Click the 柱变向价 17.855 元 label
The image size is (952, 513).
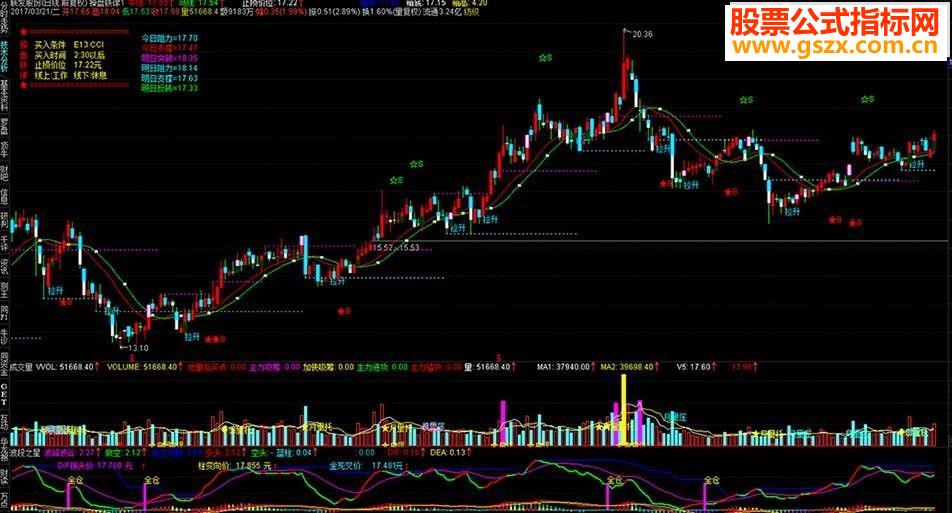pyautogui.click(x=234, y=466)
